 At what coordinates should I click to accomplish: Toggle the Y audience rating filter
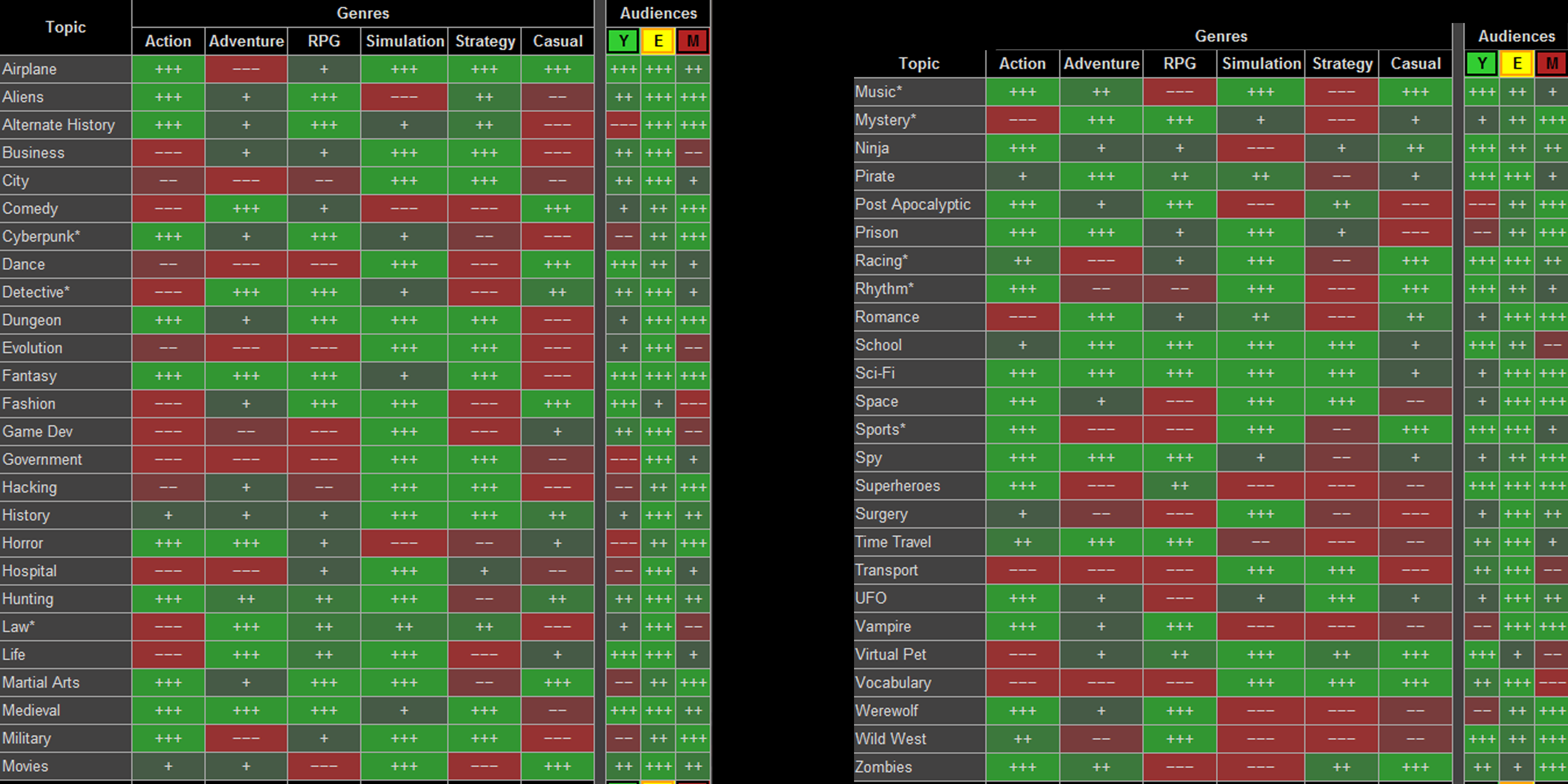coord(621,42)
